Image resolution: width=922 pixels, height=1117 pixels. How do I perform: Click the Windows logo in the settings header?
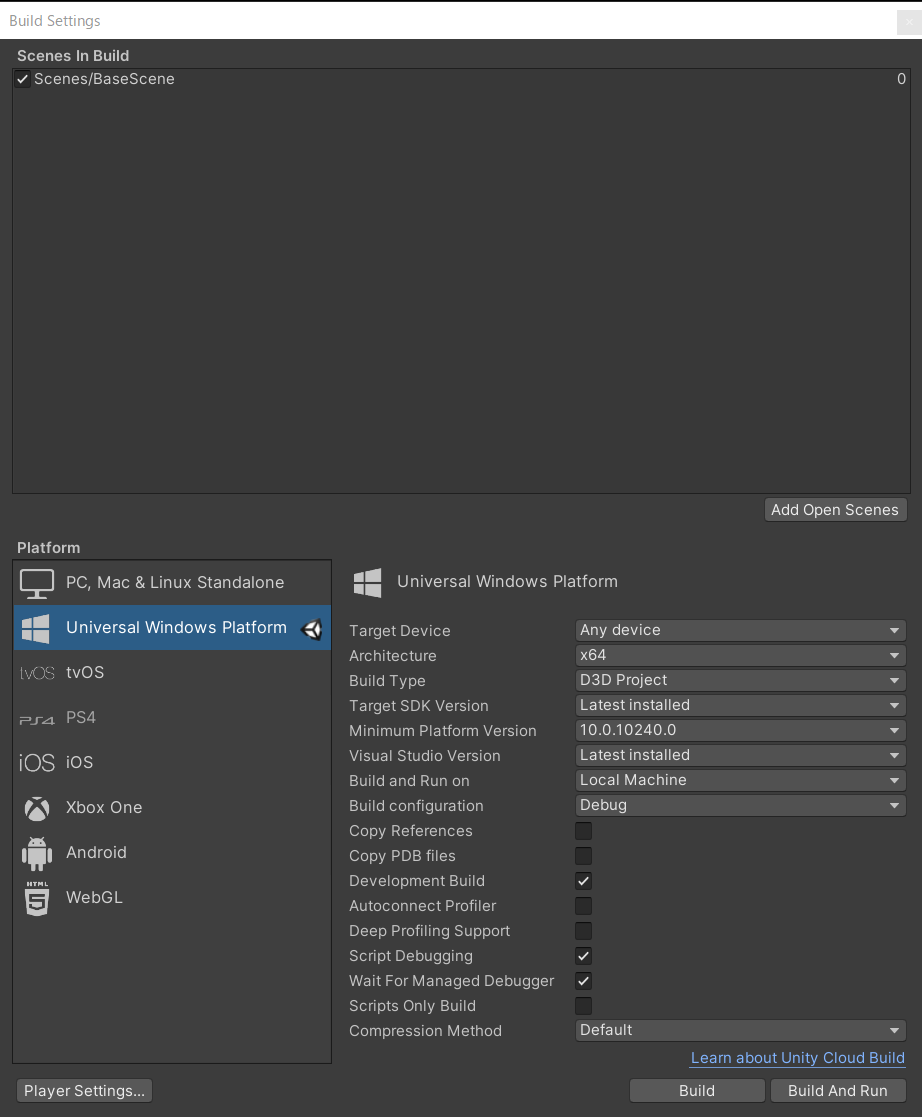368,583
